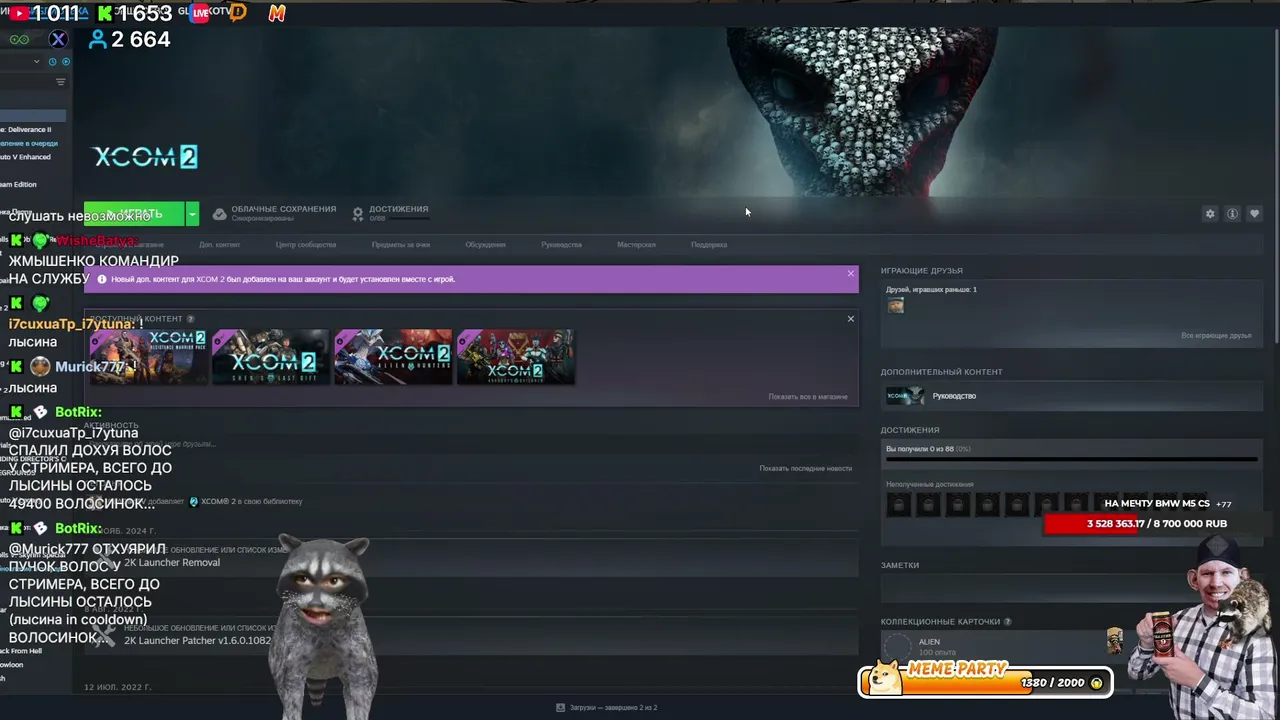
Task: Click the achievements gear icon beside Достижения
Action: coord(358,214)
